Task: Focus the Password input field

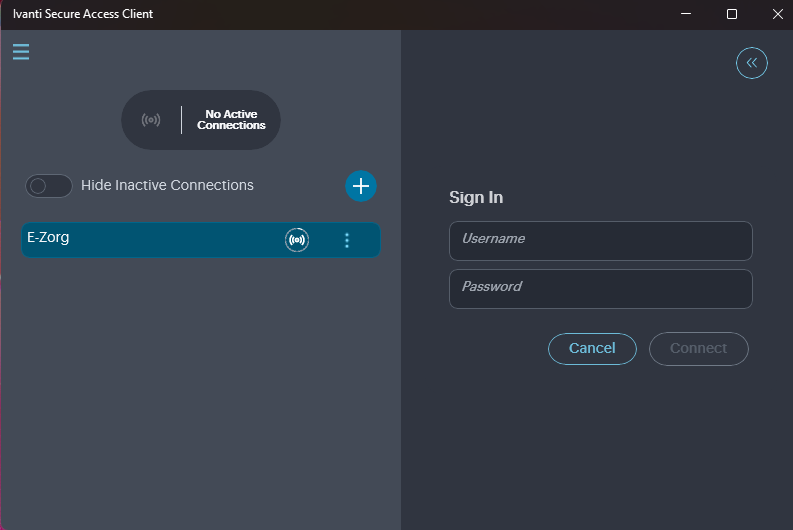Action: click(x=600, y=288)
